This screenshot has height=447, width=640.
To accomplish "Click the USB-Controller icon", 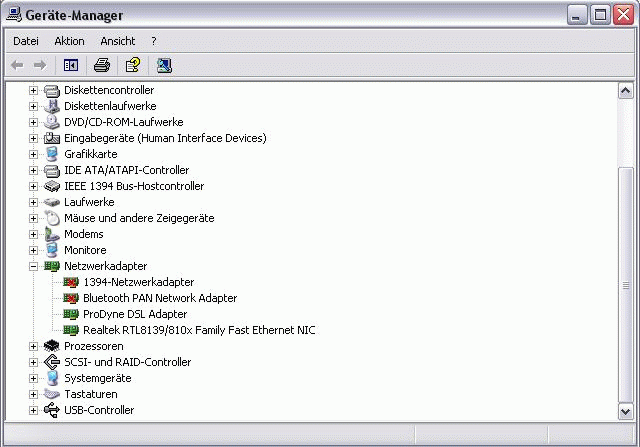I will pyautogui.click(x=52, y=410).
